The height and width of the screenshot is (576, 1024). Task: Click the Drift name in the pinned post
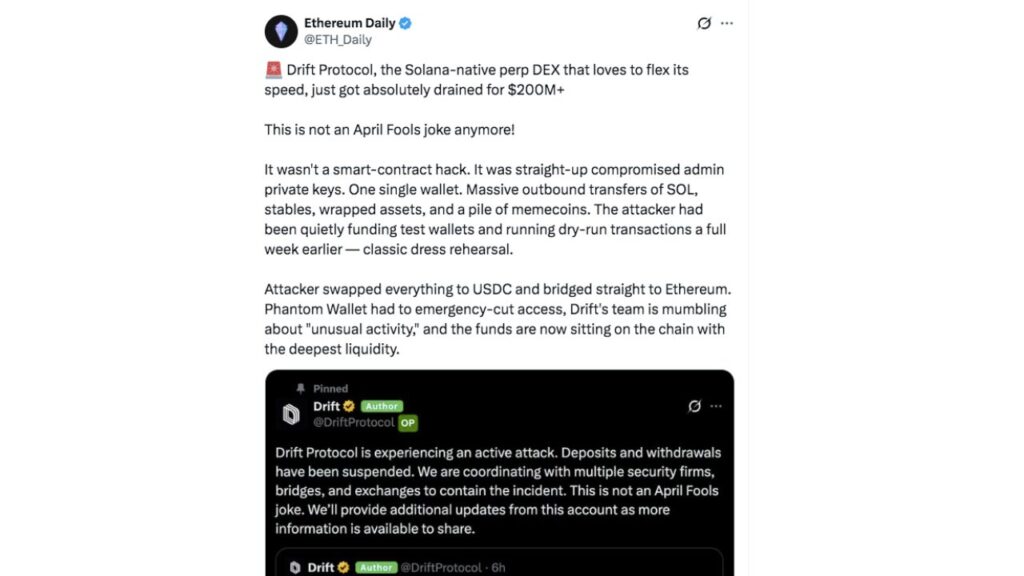click(x=326, y=406)
